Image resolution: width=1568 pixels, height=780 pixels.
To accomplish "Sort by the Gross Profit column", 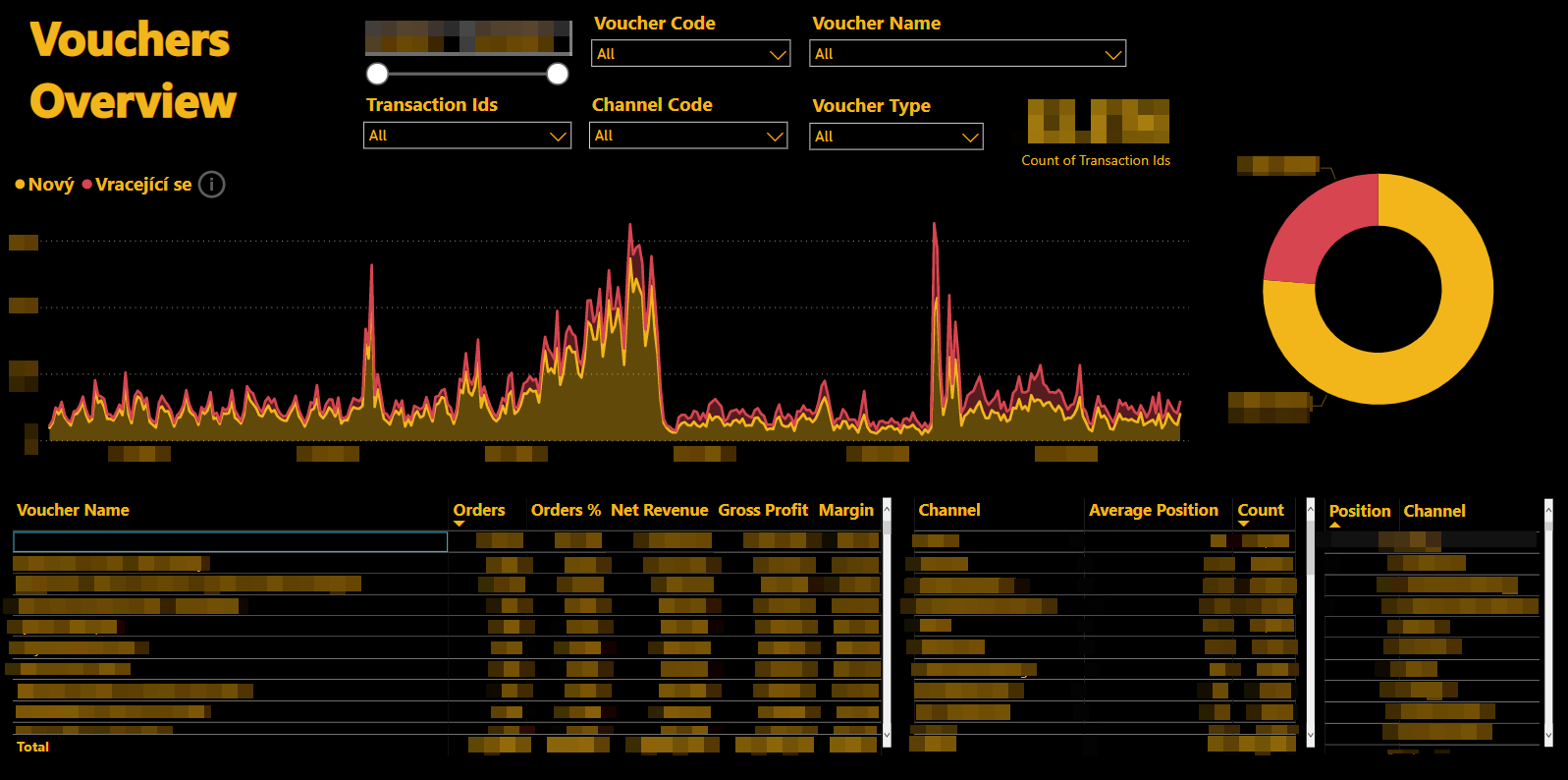I will (x=763, y=510).
